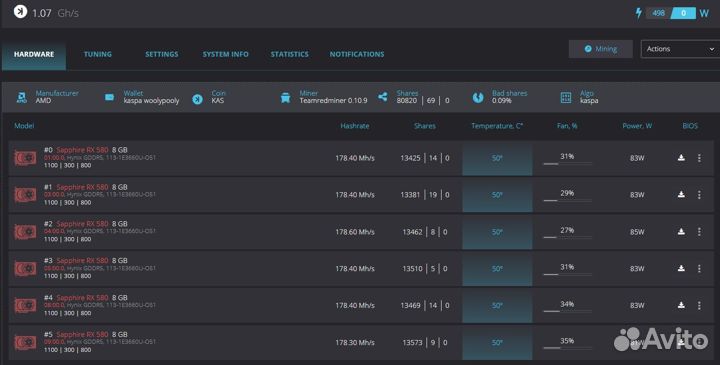
Task: Click the miner icon beside Teamredminer
Action: [285, 97]
